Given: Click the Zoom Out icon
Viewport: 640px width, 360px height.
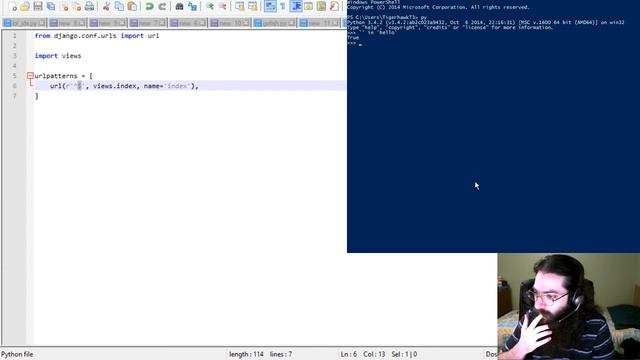Looking at the screenshot, I should [222, 6].
